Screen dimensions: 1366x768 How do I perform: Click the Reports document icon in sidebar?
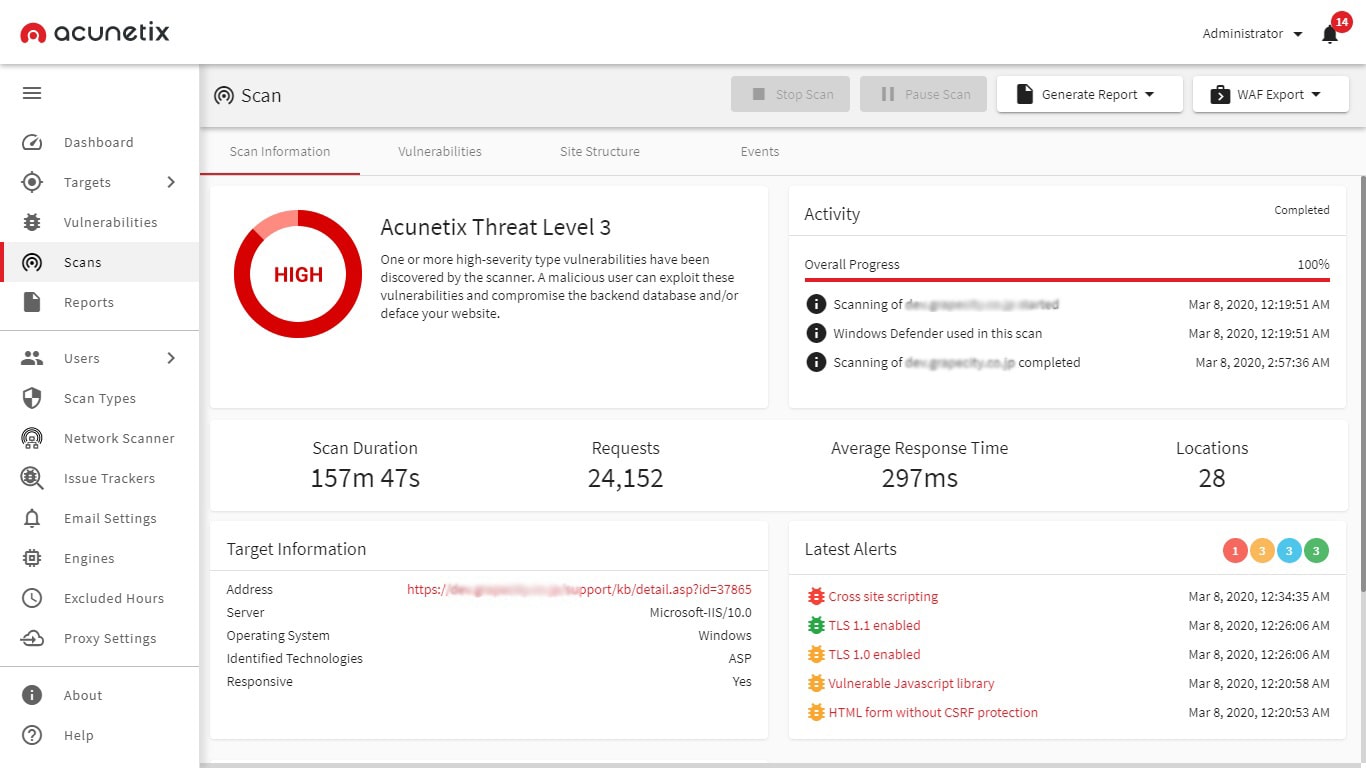click(x=32, y=302)
